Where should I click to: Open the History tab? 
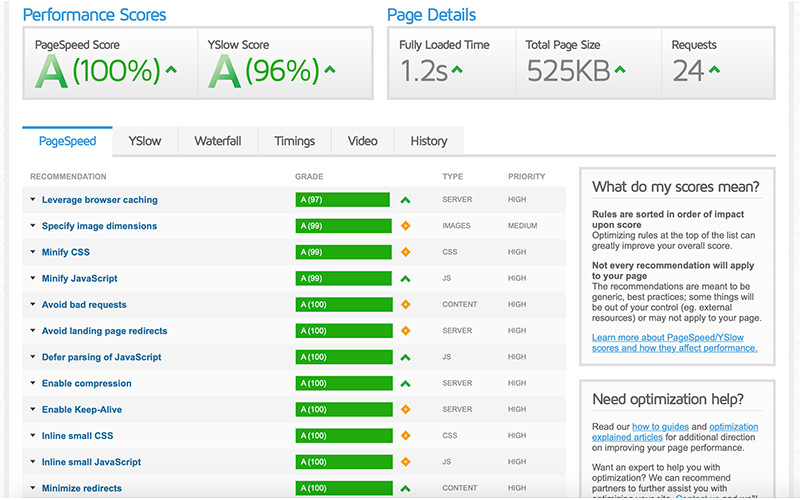pos(428,141)
